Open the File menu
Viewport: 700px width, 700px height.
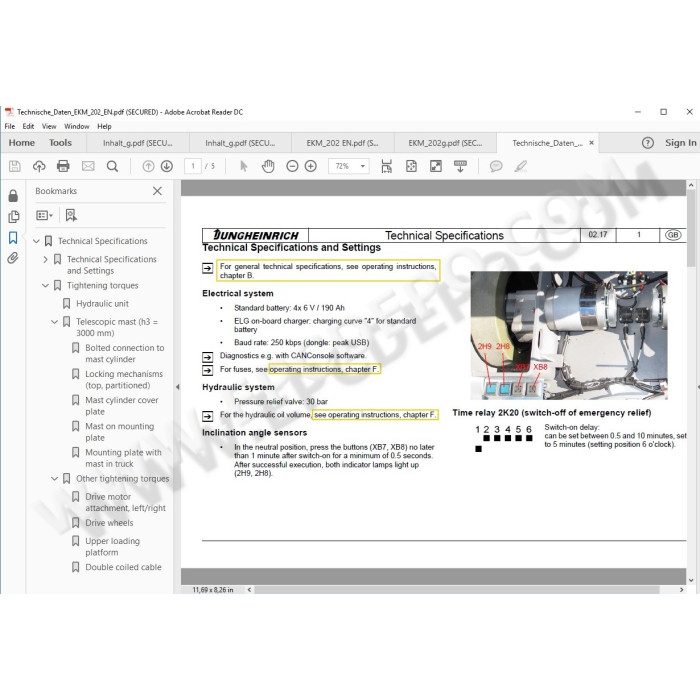[x=10, y=126]
